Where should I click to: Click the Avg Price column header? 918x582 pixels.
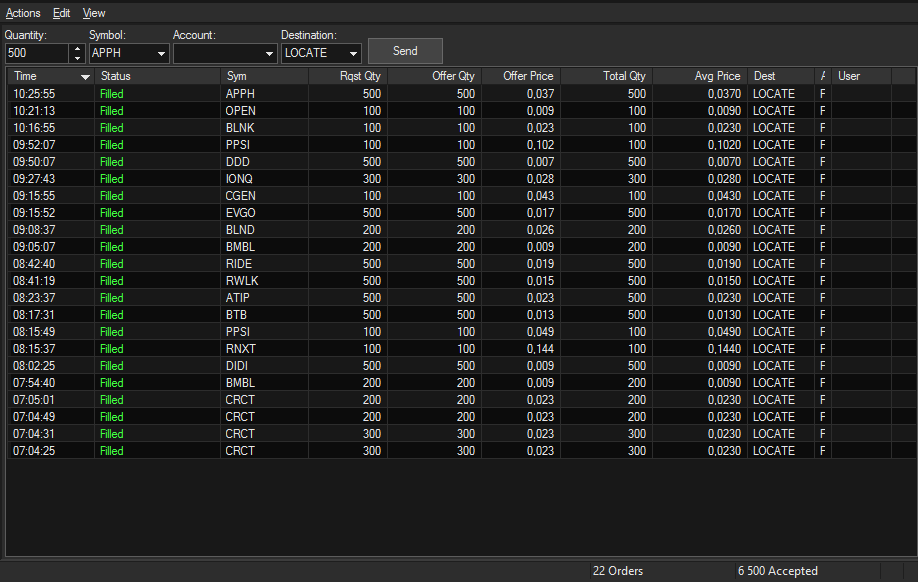[x=717, y=76]
